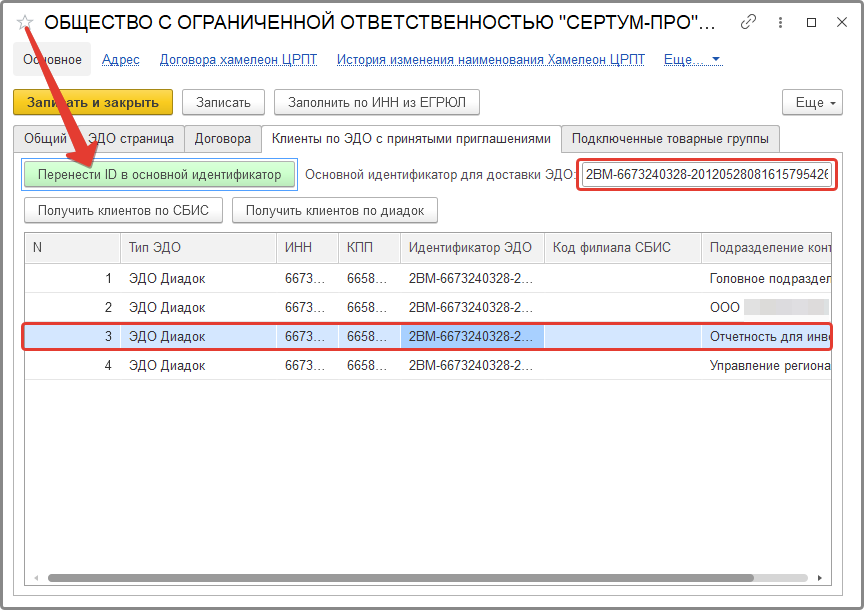Click 'Заполнить по ИНН из ЕГРЮЛ'
The image size is (864, 610).
click(377, 102)
